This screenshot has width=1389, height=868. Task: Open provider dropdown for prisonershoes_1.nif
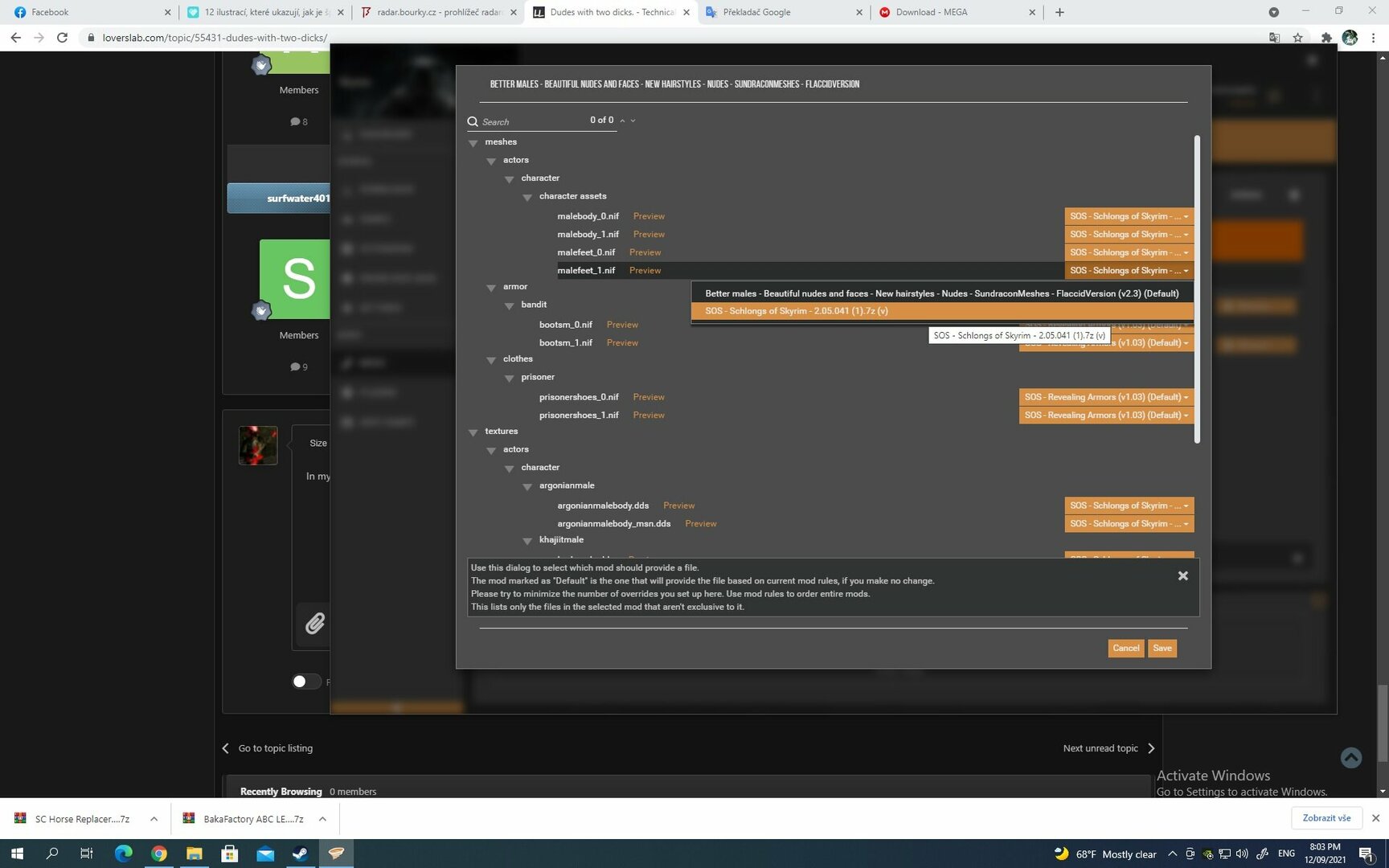tap(1106, 415)
